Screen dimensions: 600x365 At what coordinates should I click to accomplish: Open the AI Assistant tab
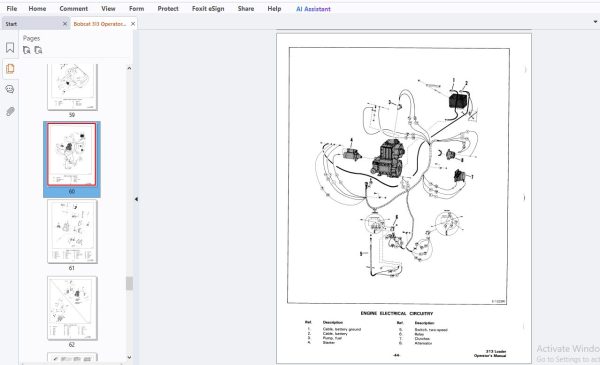[x=313, y=9]
